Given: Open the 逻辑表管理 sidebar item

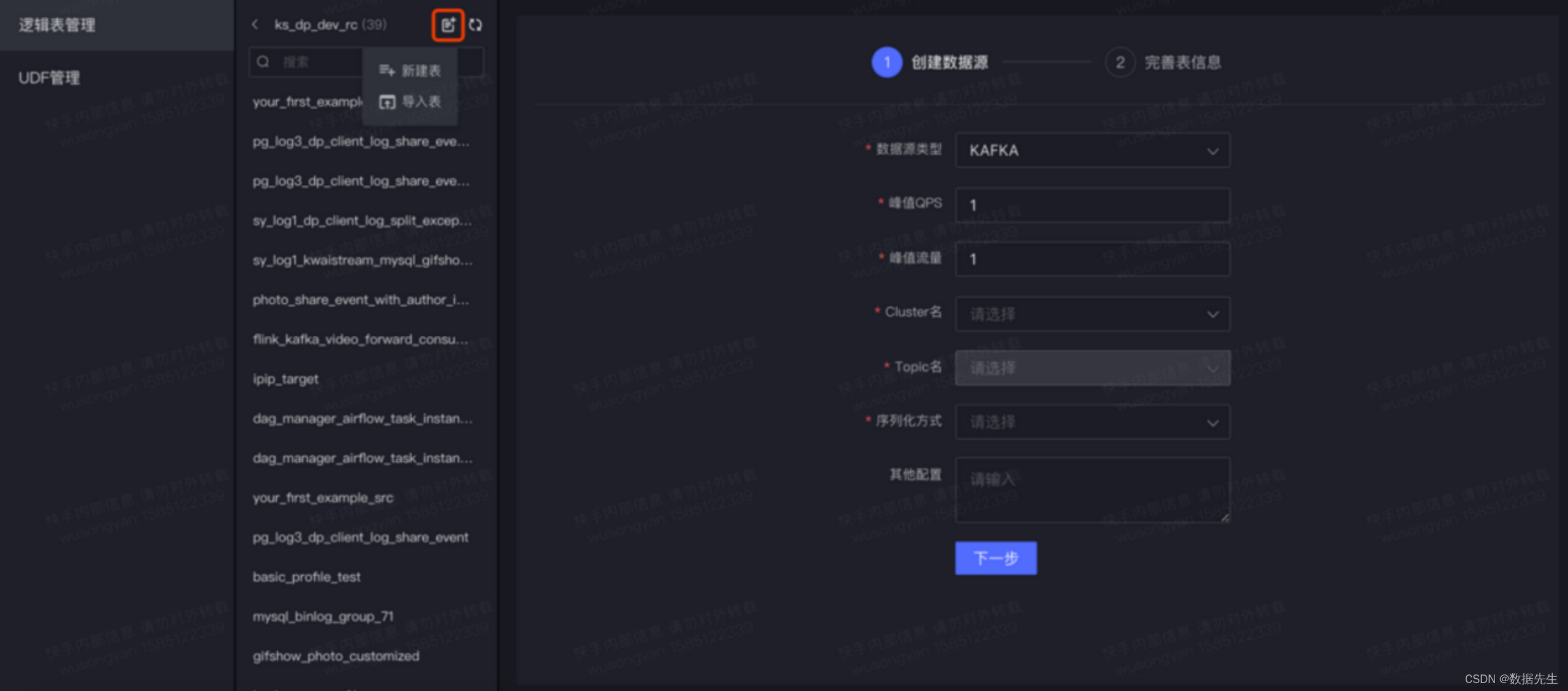Looking at the screenshot, I should click(x=57, y=25).
